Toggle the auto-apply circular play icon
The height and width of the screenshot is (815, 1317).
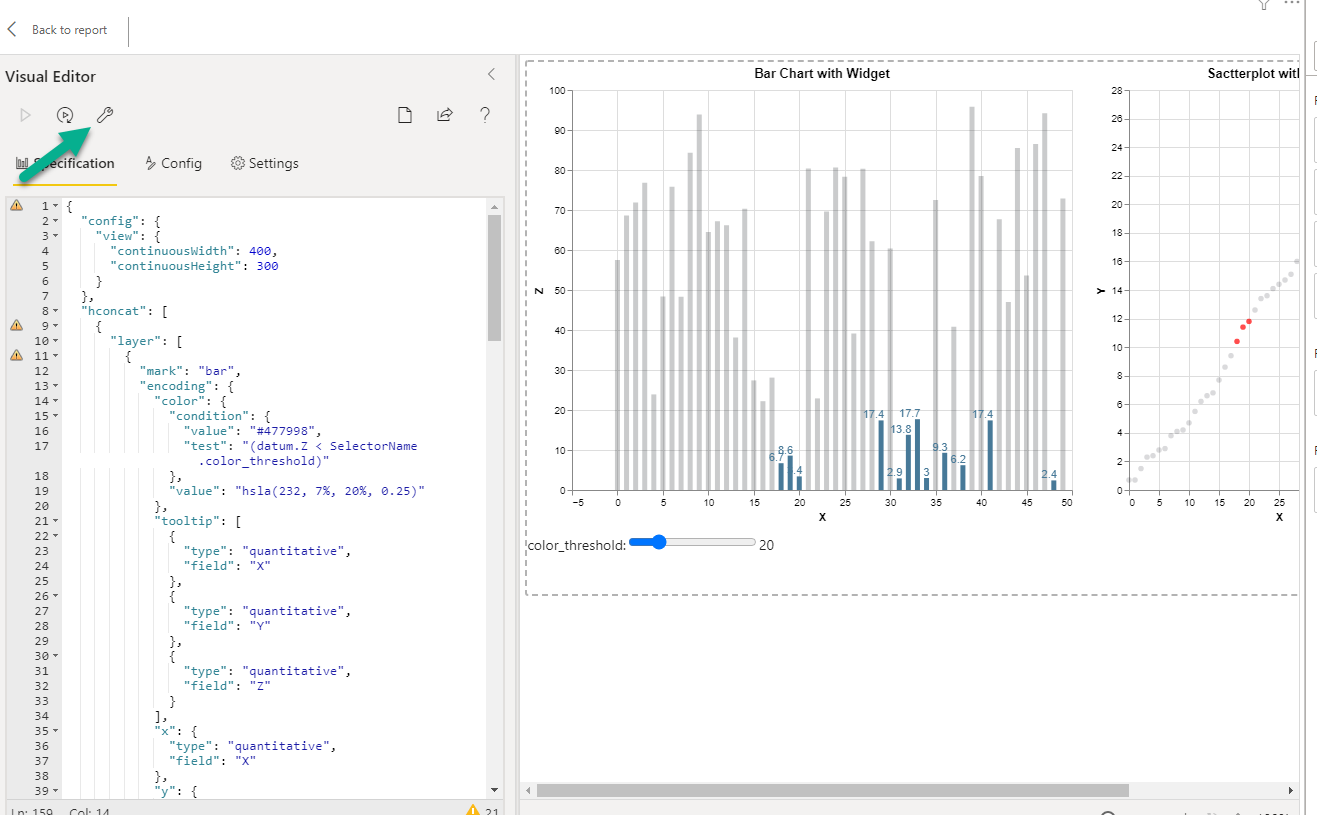click(x=65, y=115)
